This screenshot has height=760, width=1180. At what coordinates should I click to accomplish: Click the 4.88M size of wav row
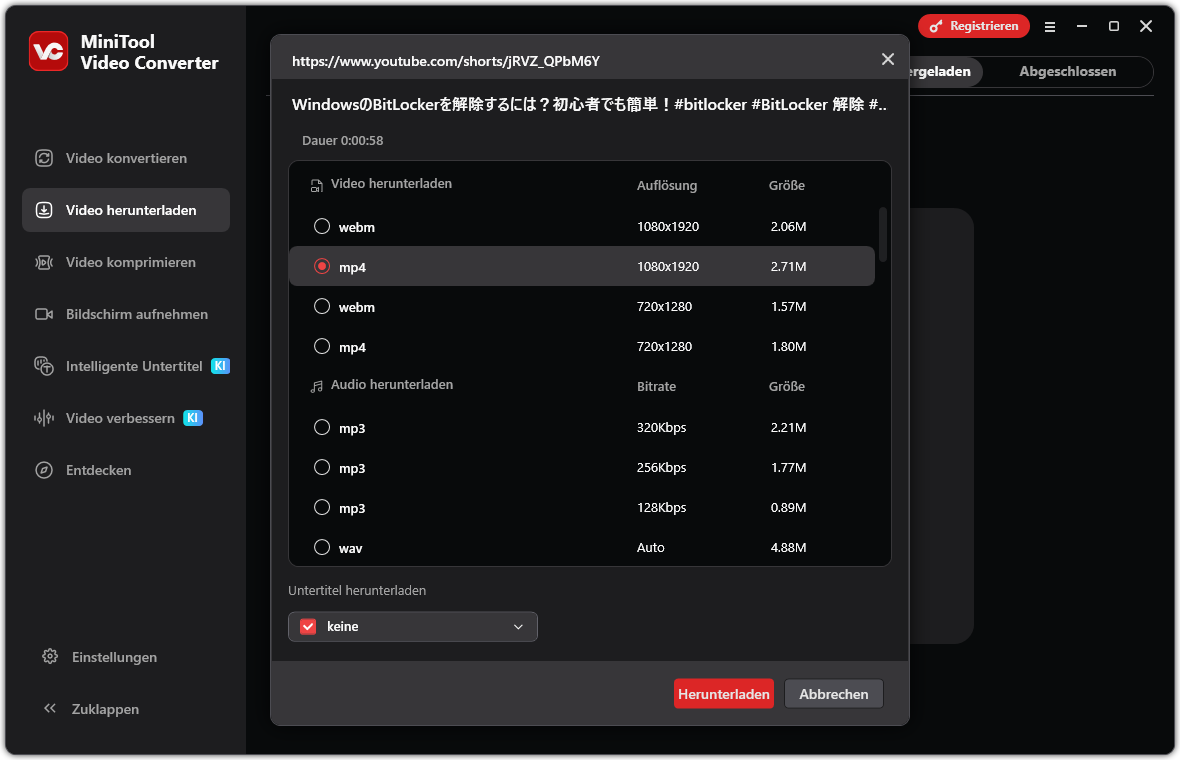click(x=788, y=548)
